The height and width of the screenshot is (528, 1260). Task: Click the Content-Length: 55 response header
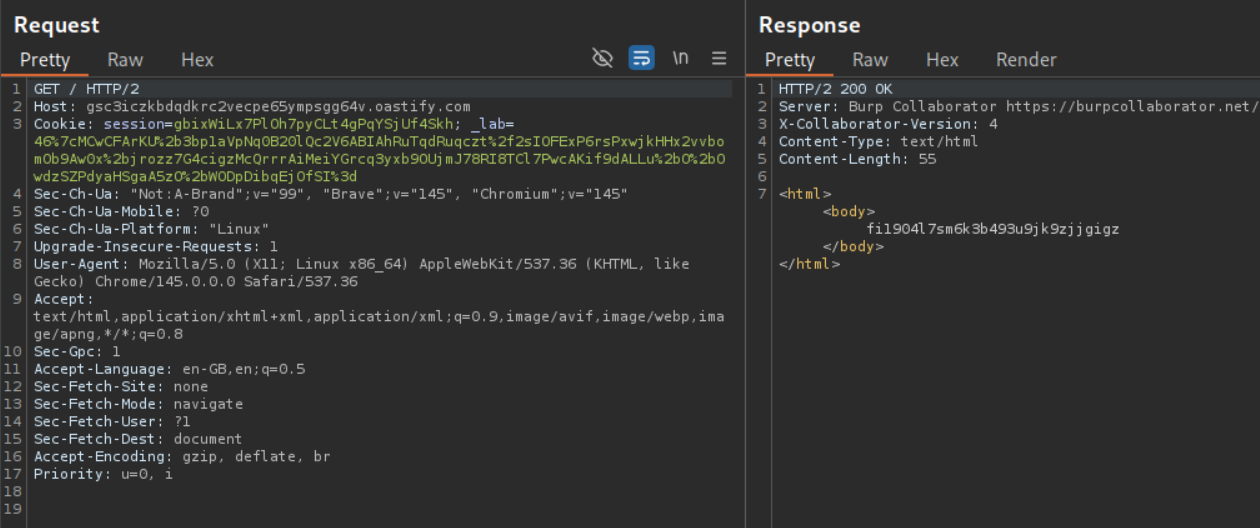tap(857, 159)
